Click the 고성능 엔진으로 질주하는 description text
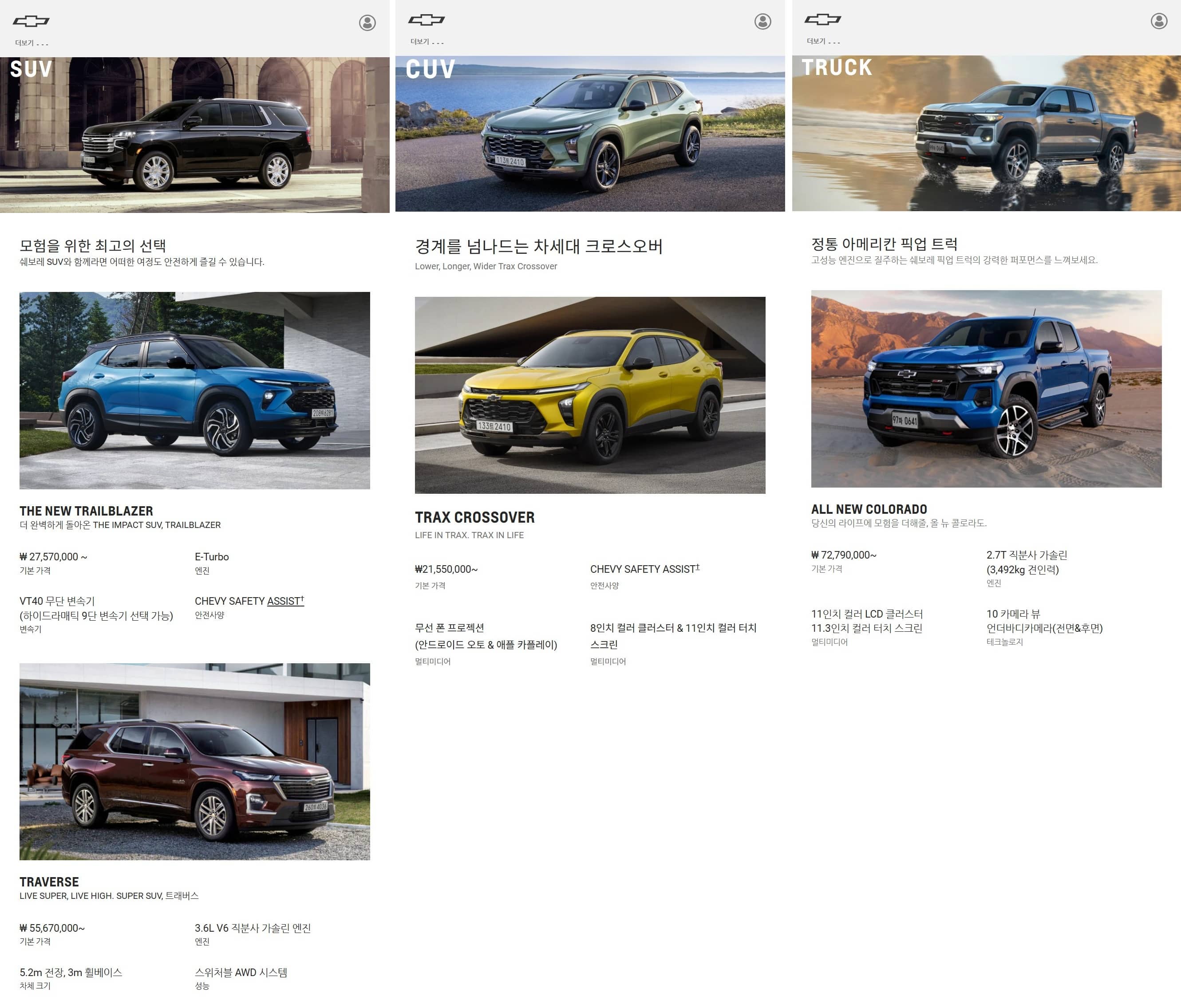The image size is (1181, 1008). [954, 260]
